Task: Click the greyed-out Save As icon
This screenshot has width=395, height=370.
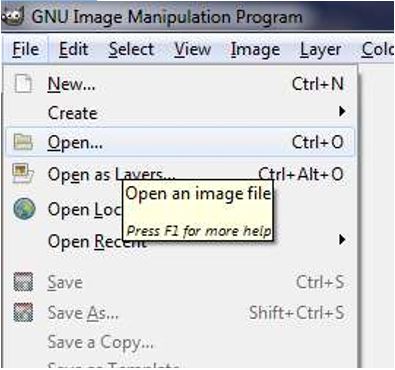Action: [x=23, y=312]
